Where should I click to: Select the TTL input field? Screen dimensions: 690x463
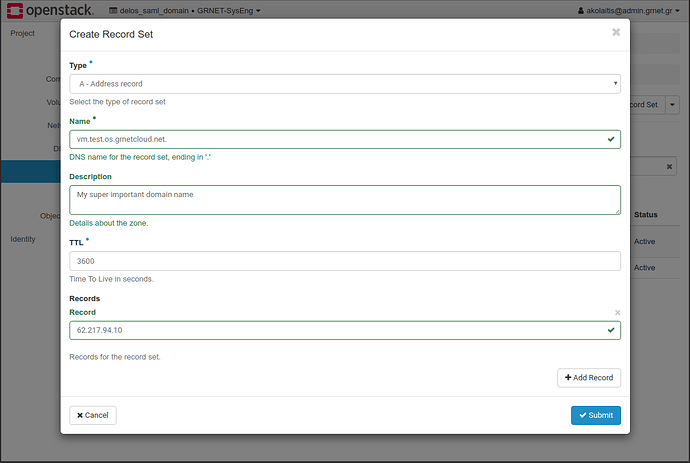[344, 261]
